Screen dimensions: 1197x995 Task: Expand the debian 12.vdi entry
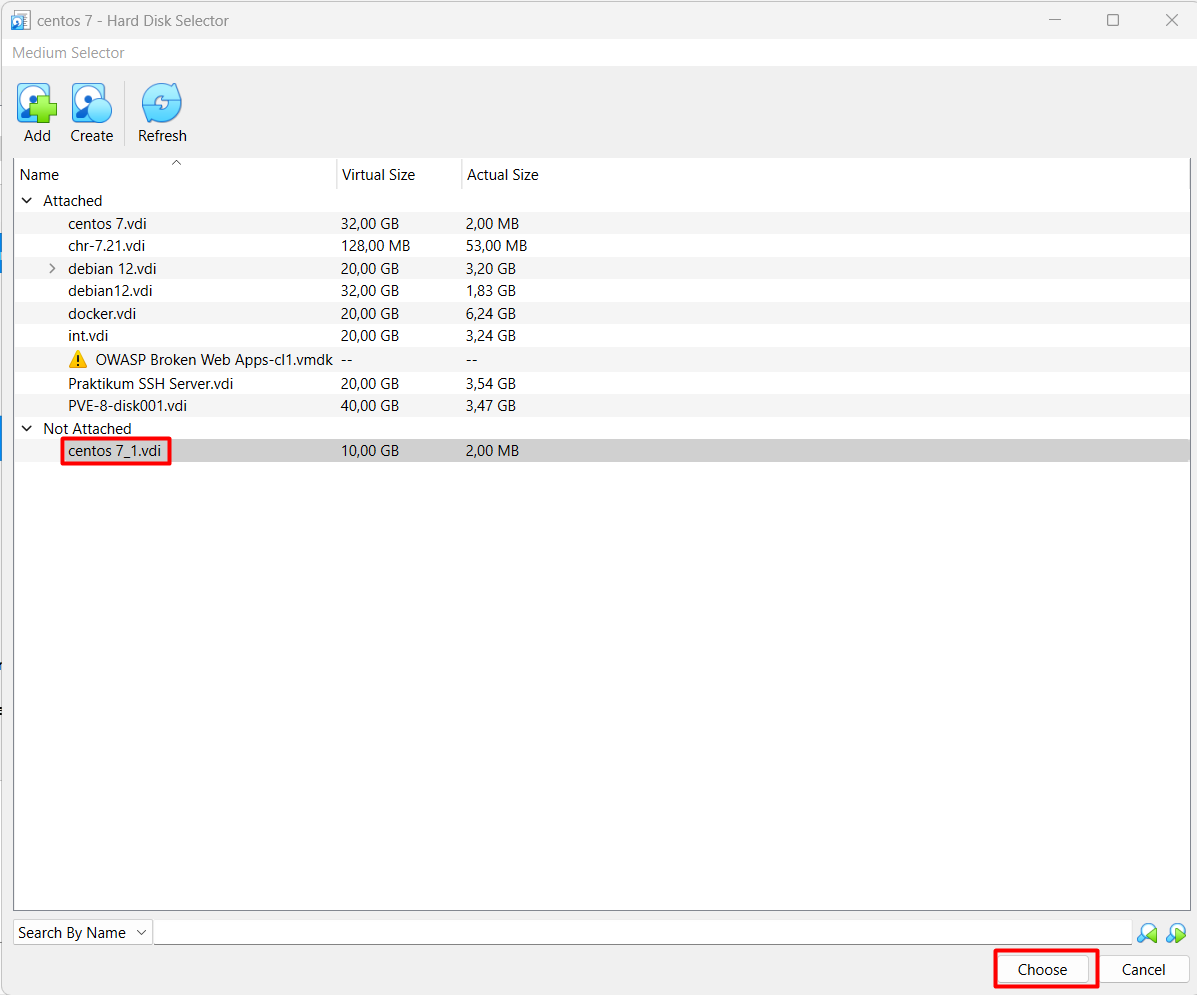pos(52,269)
